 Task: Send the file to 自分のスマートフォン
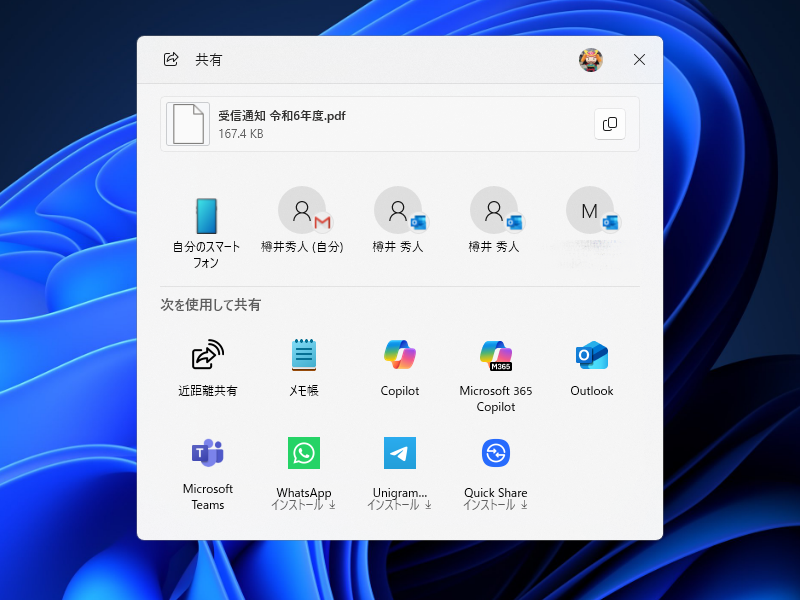207,210
